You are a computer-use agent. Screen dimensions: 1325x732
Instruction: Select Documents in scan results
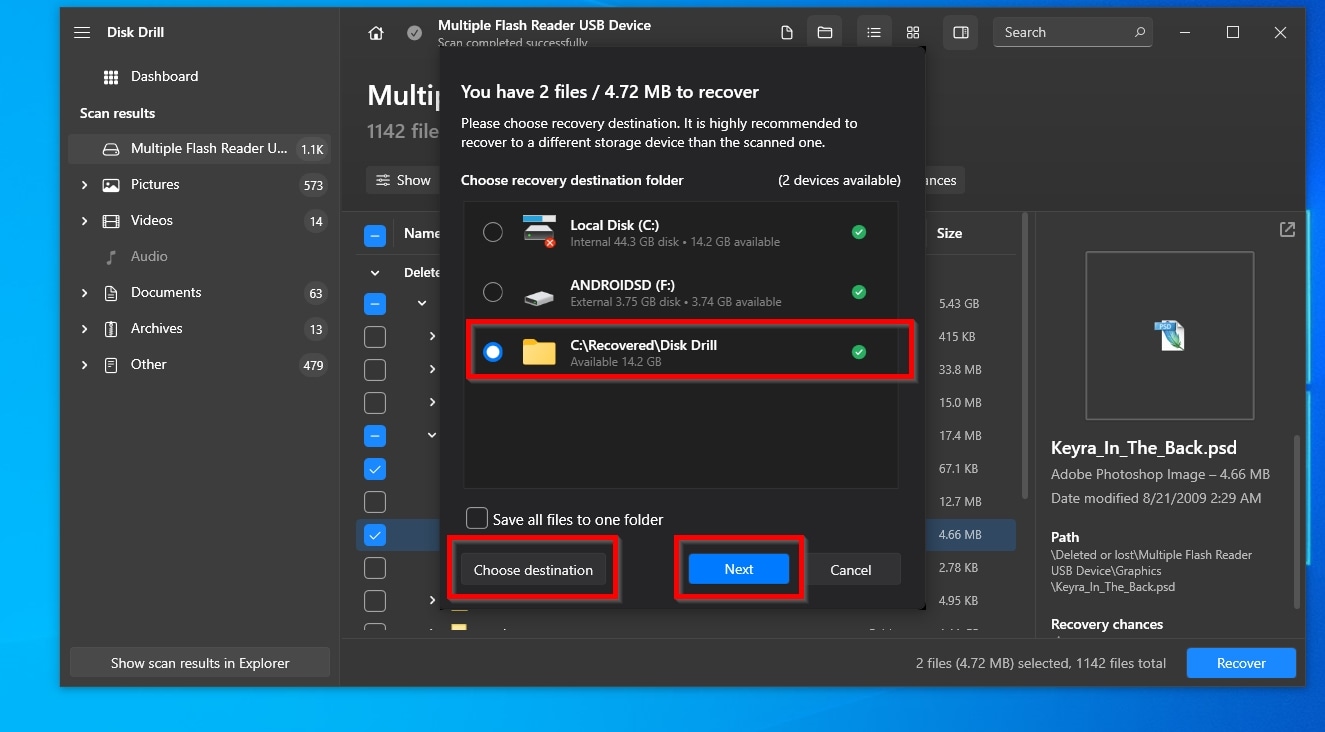click(166, 293)
